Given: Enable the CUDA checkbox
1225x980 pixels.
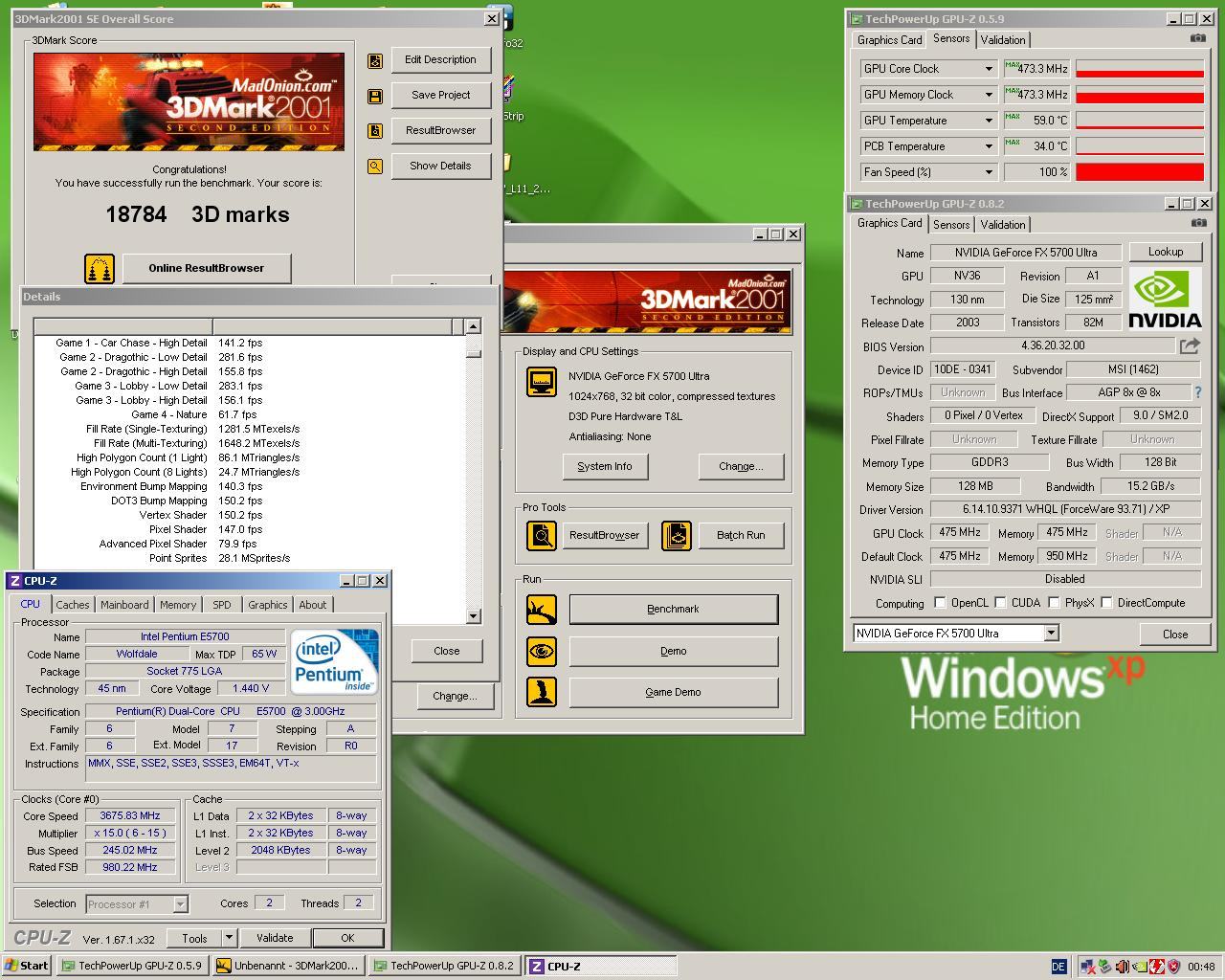Looking at the screenshot, I should [x=1000, y=603].
